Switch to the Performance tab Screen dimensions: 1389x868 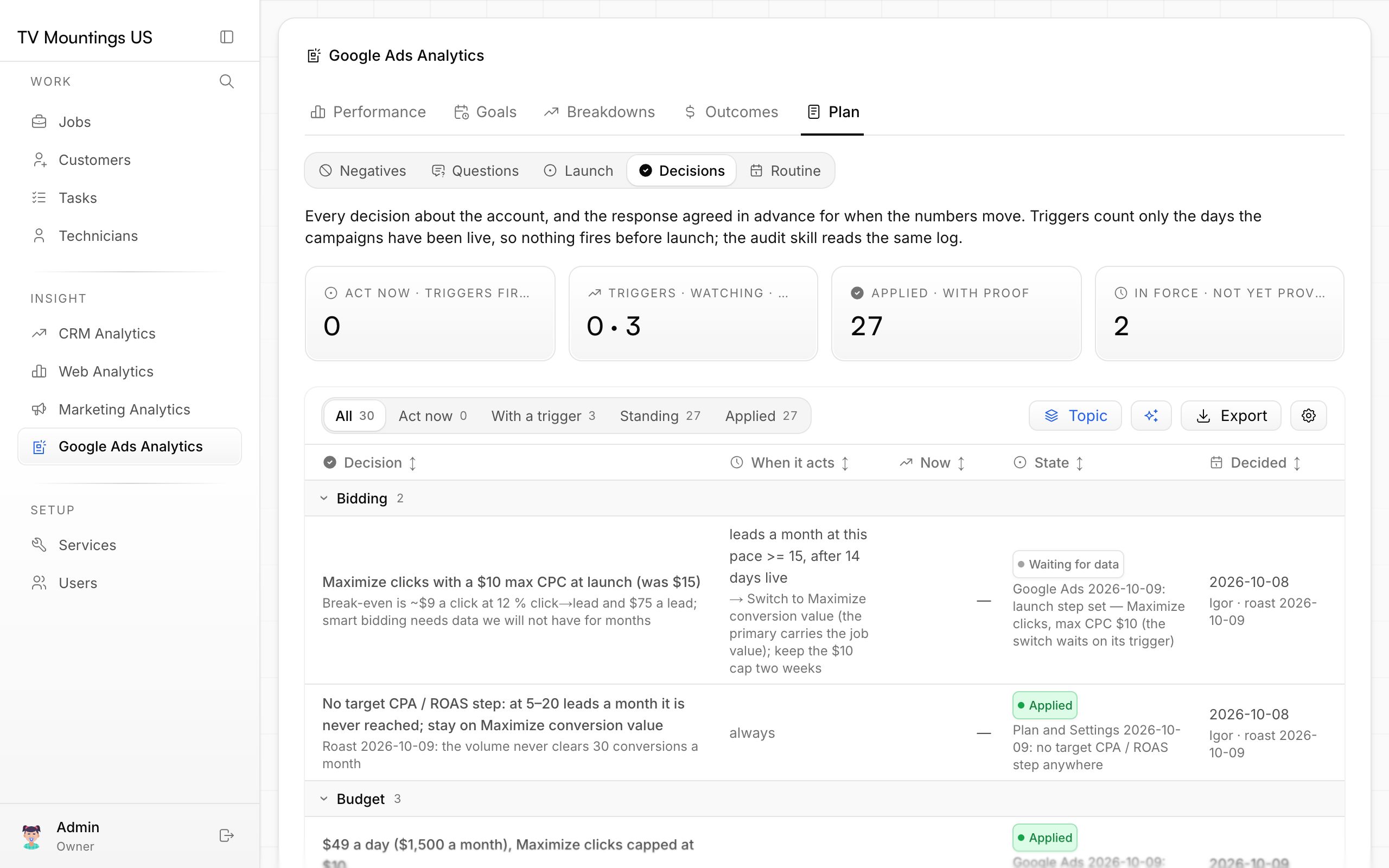(x=368, y=112)
